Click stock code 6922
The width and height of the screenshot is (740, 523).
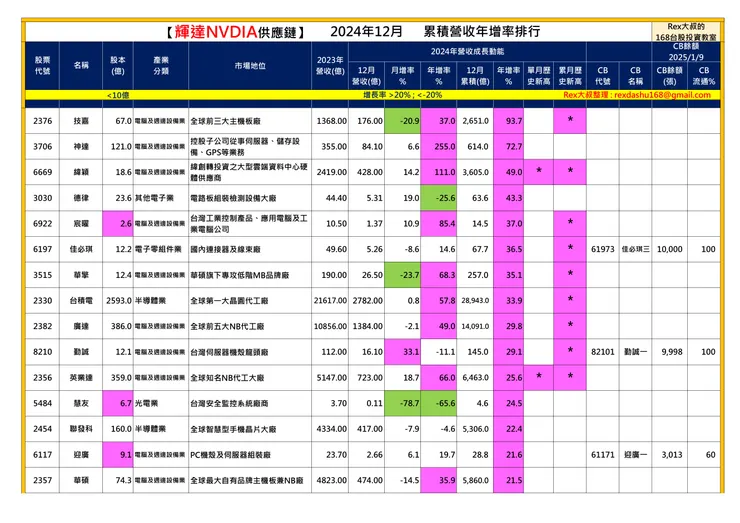tap(42, 223)
